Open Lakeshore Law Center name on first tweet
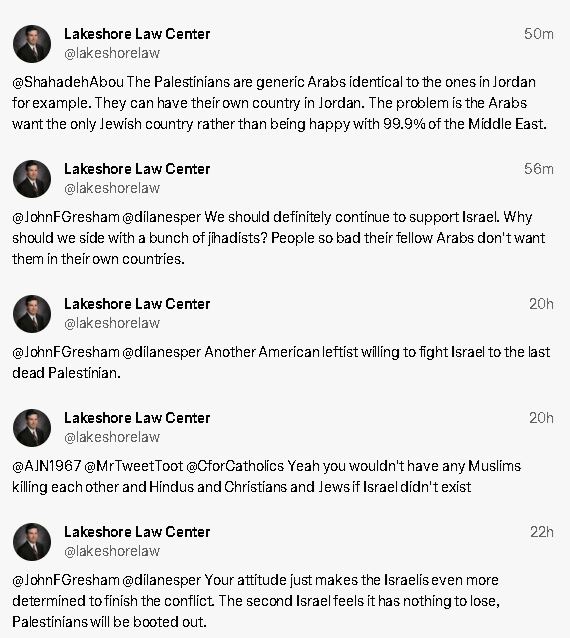This screenshot has width=570, height=638. pyautogui.click(x=137, y=34)
